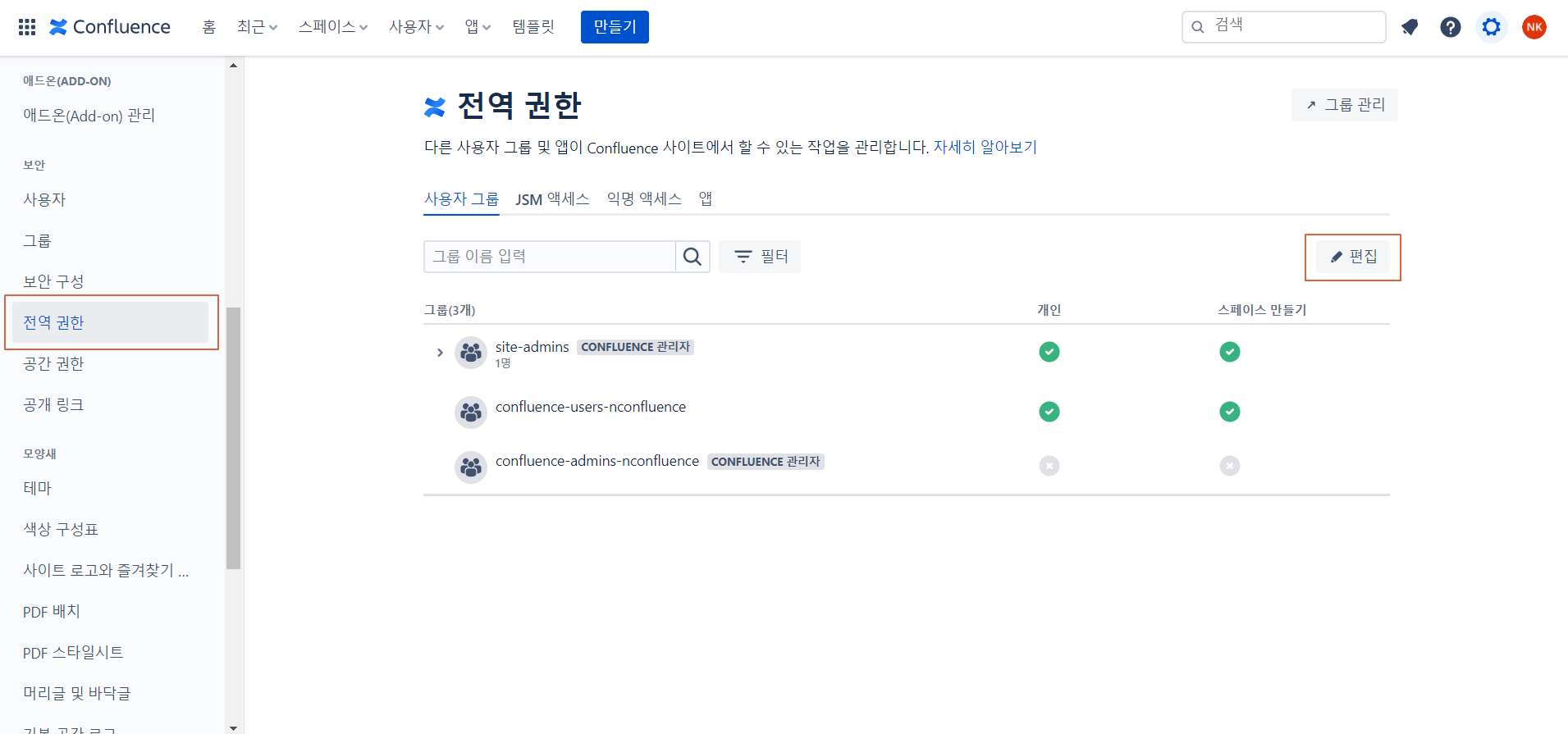Switch to the 익명 액세스 tab
This screenshot has height=734, width=1568.
(x=644, y=199)
